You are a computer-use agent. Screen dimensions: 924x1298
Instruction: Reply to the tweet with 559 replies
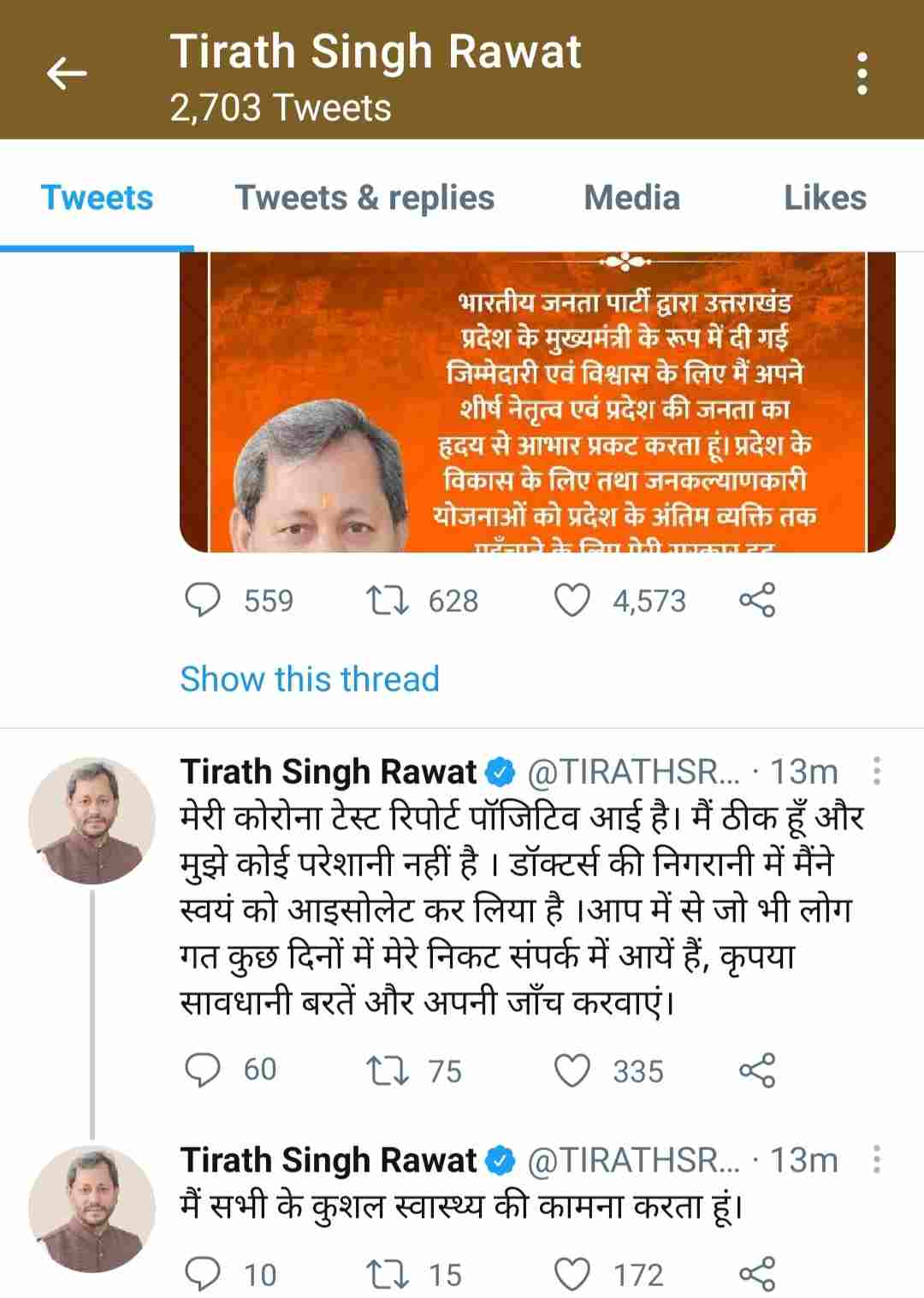[x=204, y=601]
